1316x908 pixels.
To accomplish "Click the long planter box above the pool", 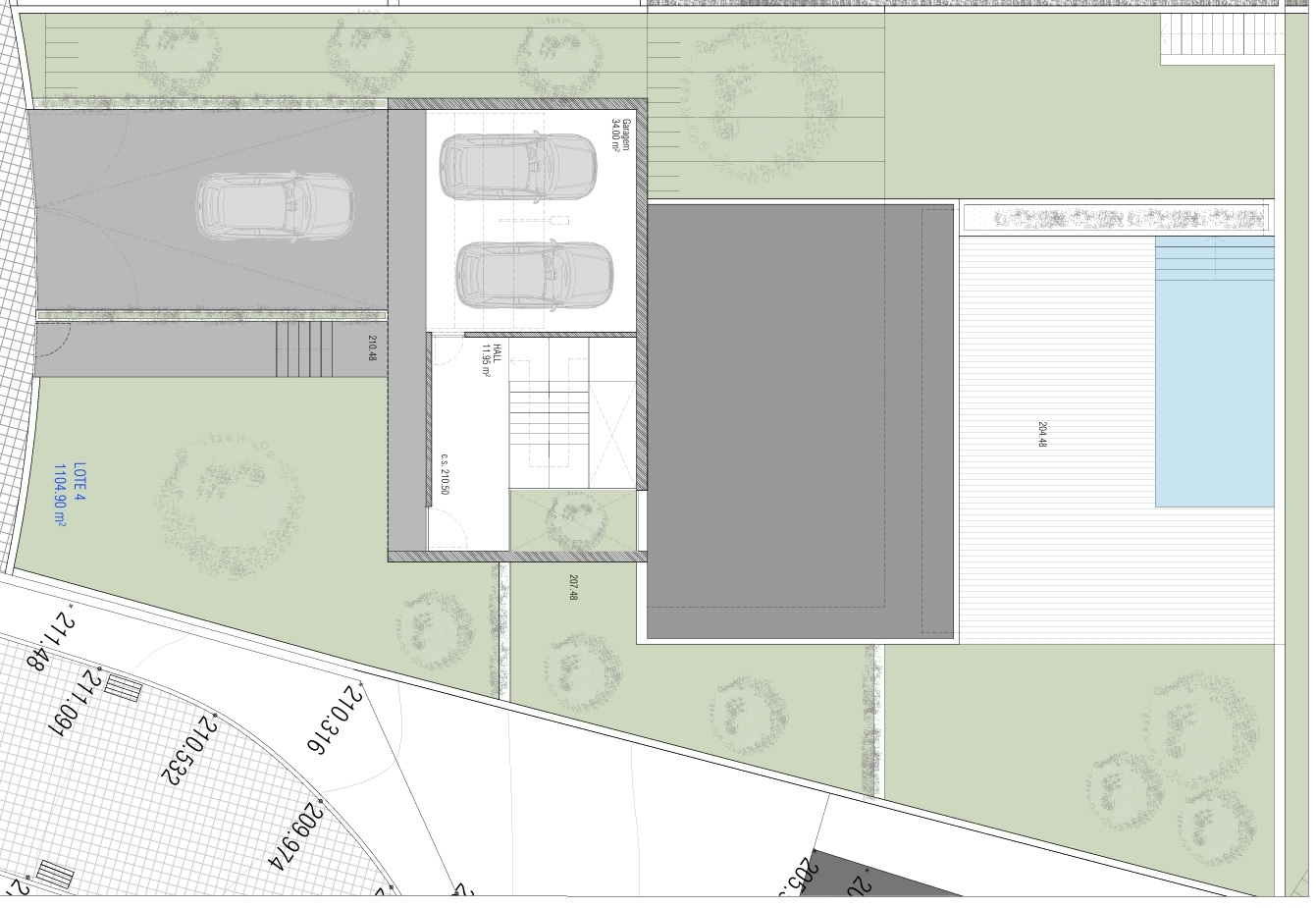I will 1116,218.
